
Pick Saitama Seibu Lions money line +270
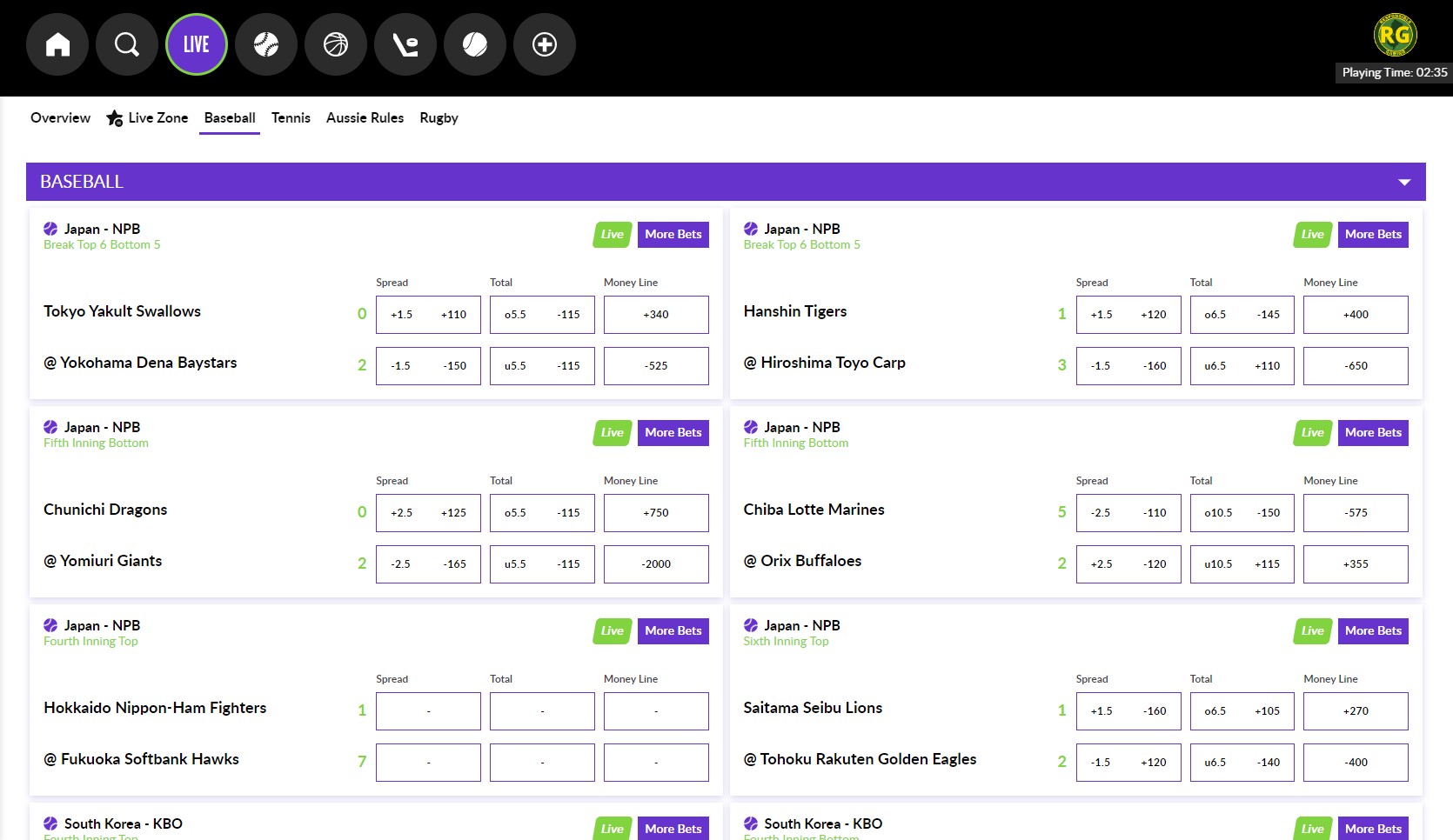click(1356, 711)
